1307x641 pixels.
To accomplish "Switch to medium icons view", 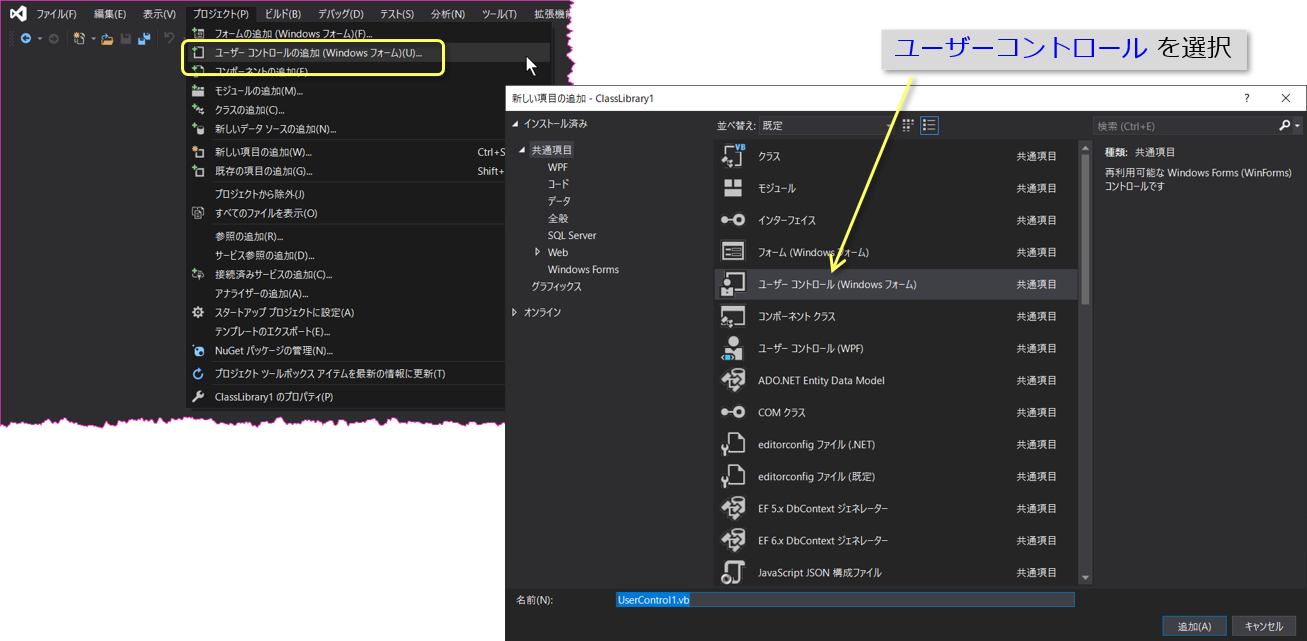I will point(908,125).
